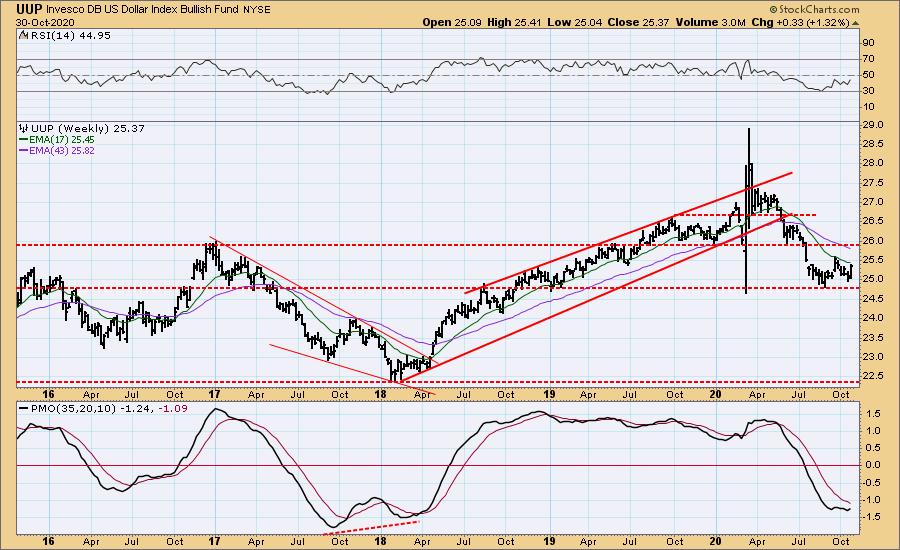Open the StockCharts.com copyright link
The width and height of the screenshot is (900, 550).
pyautogui.click(x=814, y=9)
